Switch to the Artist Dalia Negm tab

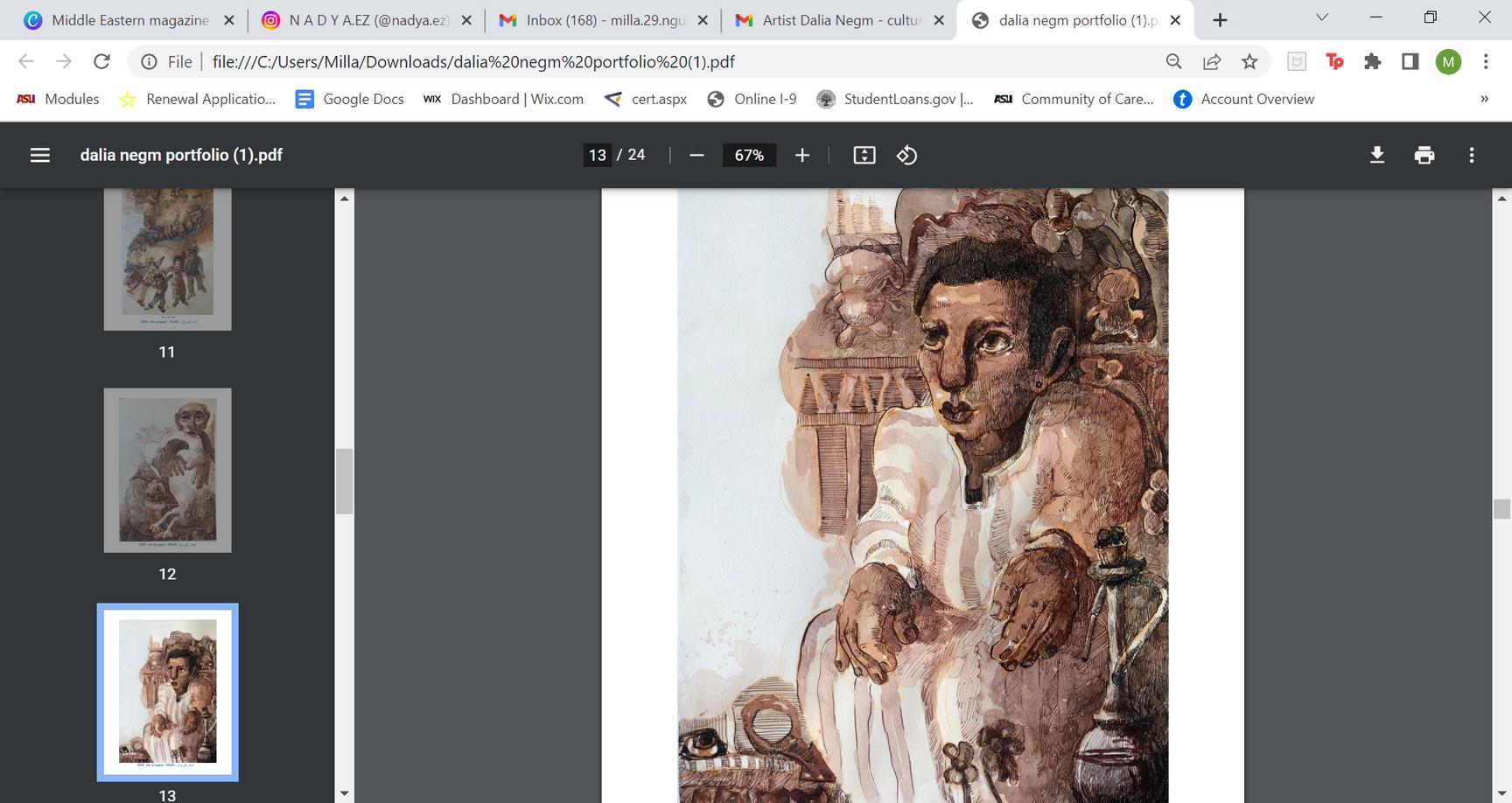click(840, 20)
